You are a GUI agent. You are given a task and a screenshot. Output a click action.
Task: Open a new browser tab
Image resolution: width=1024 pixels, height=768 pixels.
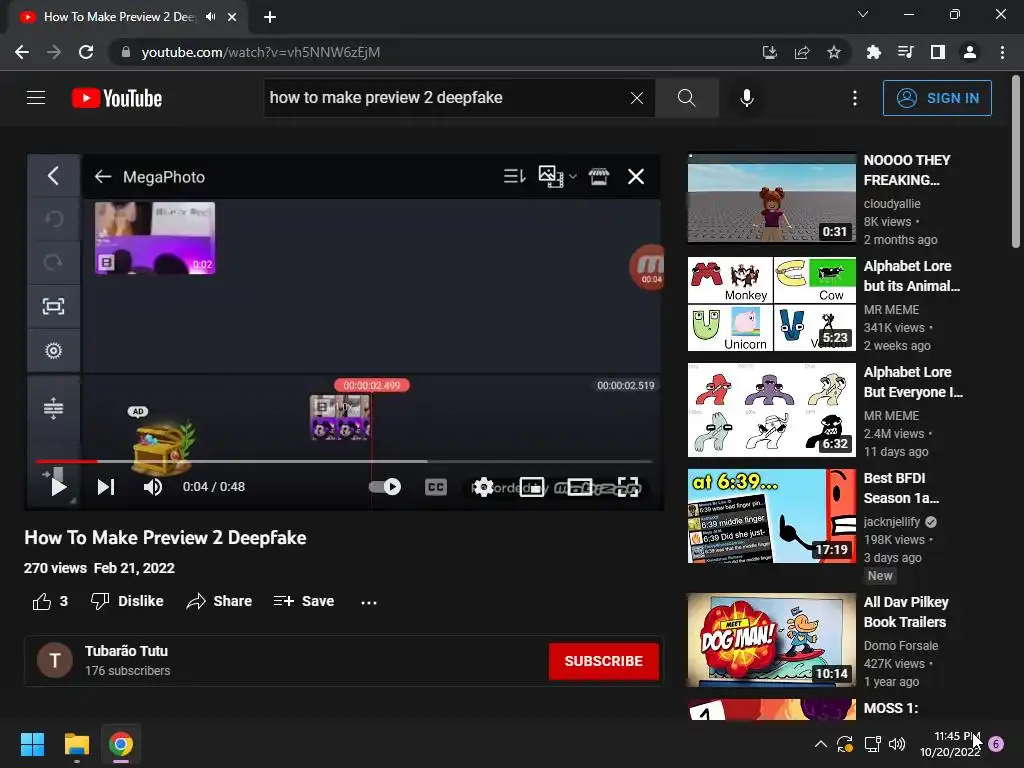click(x=270, y=17)
